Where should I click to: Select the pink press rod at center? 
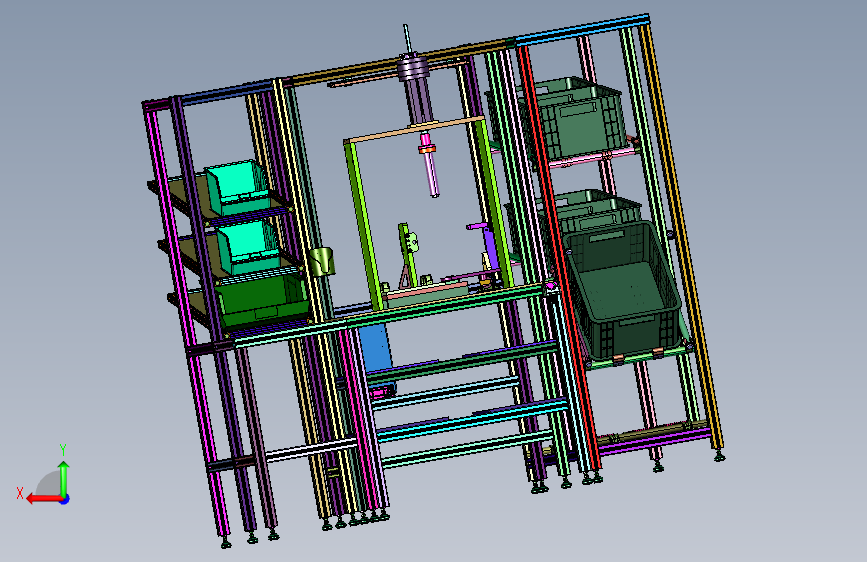(429, 164)
